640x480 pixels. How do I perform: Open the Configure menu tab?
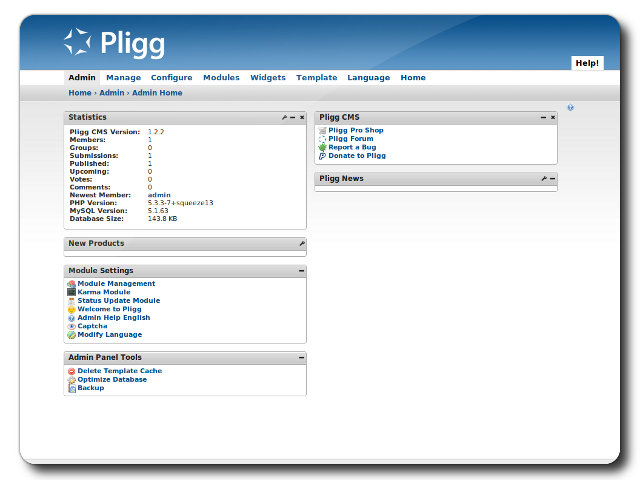tap(171, 78)
